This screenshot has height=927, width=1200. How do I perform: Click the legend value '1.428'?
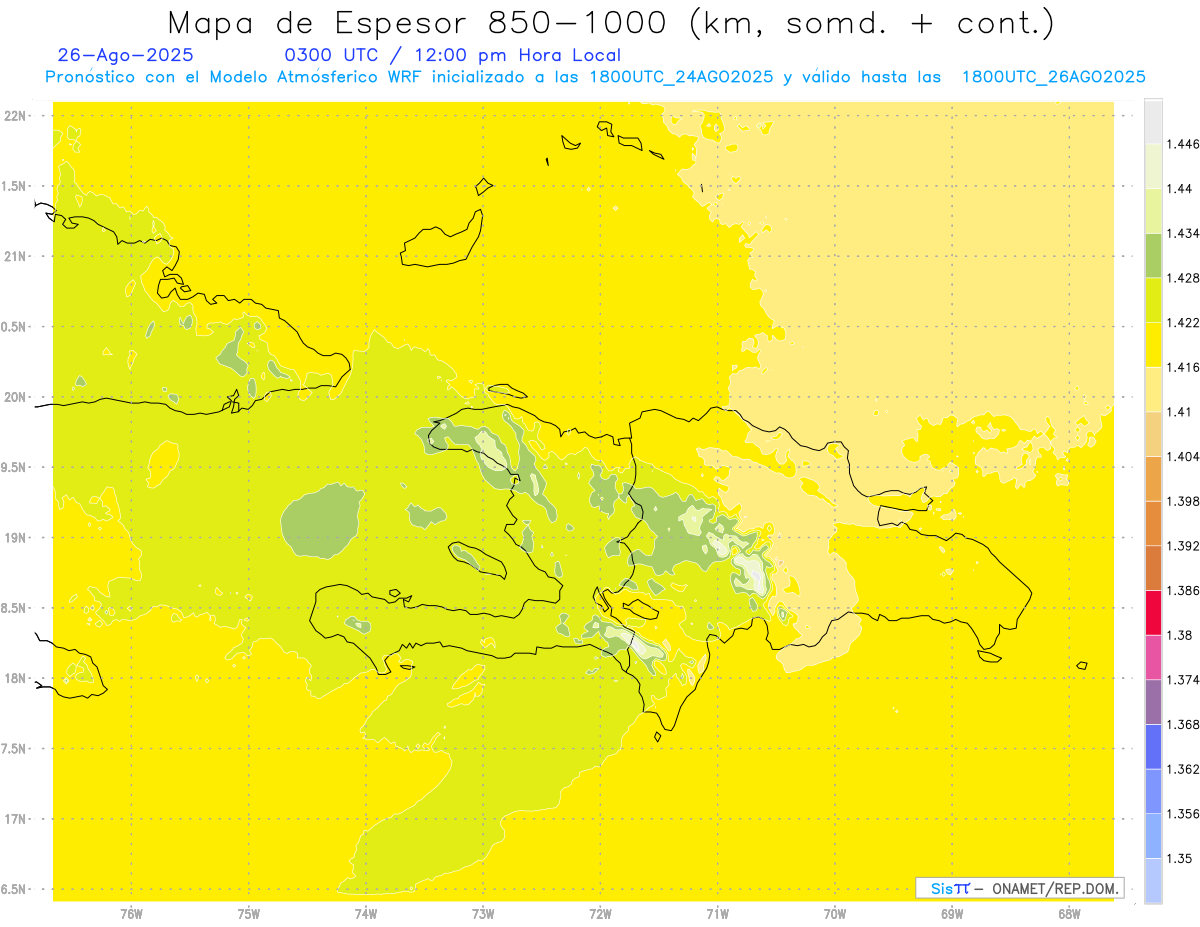pos(1183,278)
